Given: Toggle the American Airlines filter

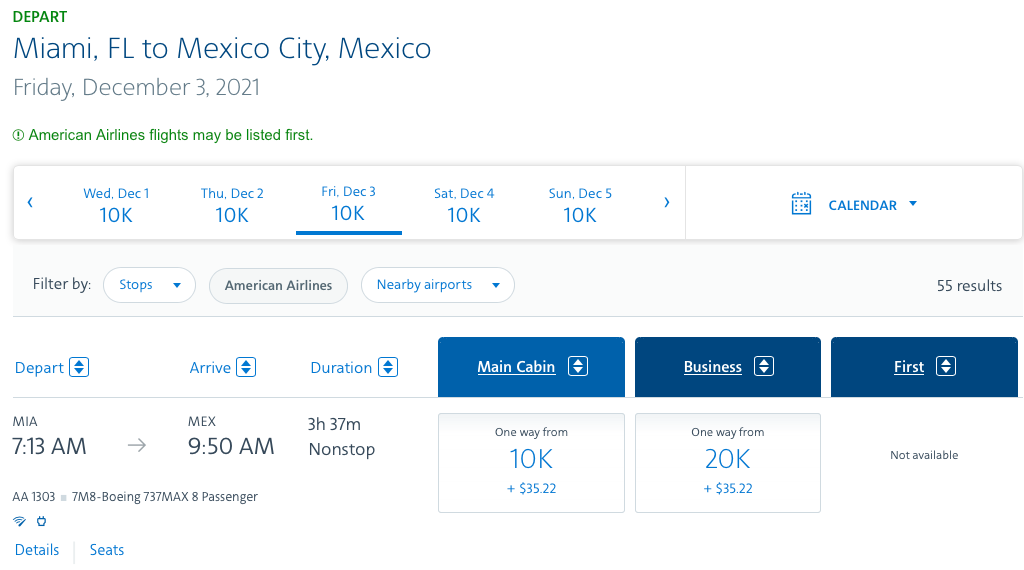Looking at the screenshot, I should coord(278,285).
